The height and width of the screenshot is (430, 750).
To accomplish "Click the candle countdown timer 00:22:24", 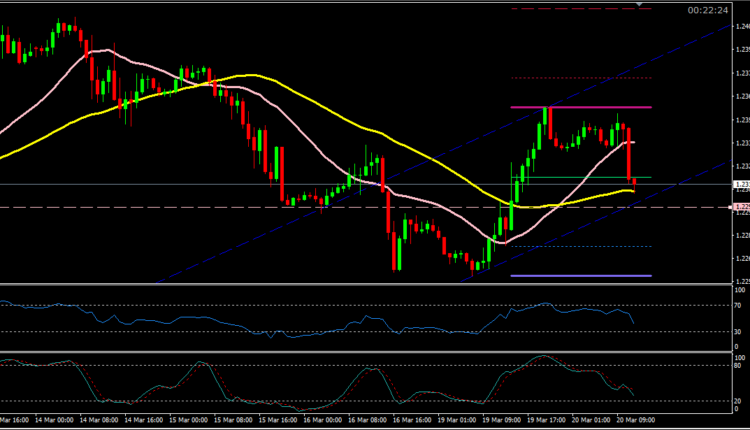I will tap(708, 10).
